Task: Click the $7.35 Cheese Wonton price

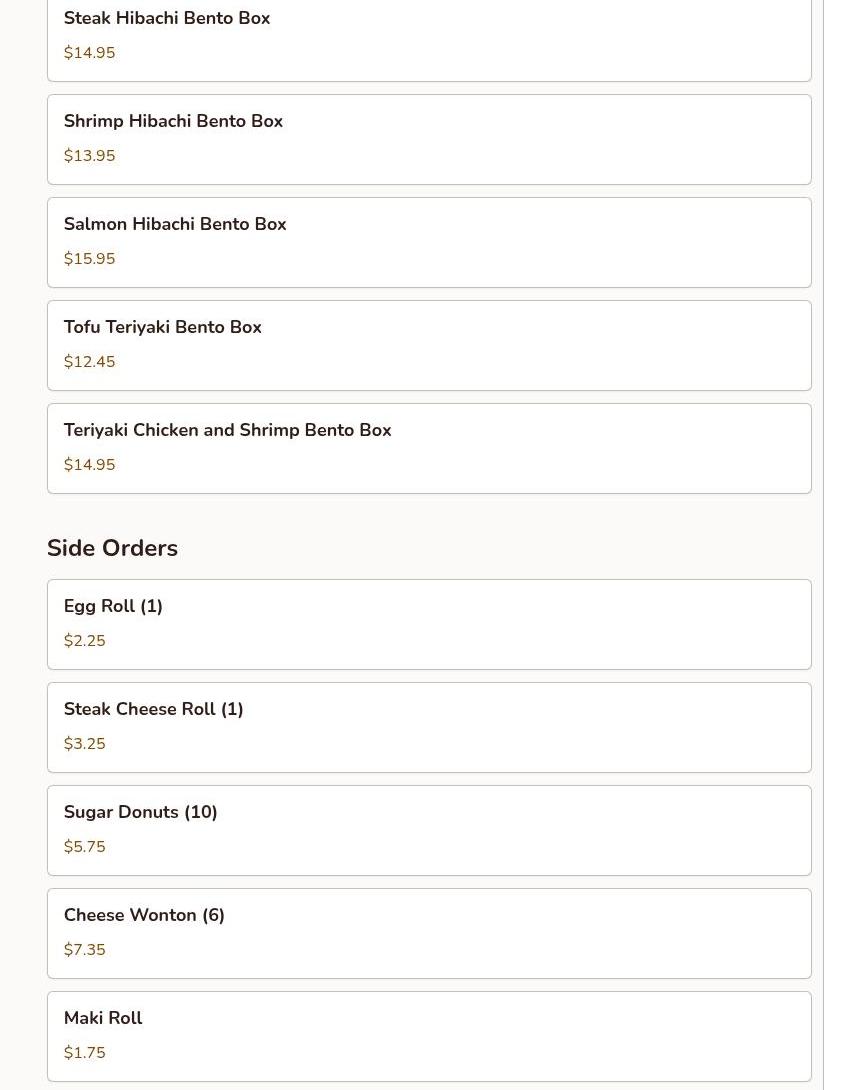Action: coord(85,949)
